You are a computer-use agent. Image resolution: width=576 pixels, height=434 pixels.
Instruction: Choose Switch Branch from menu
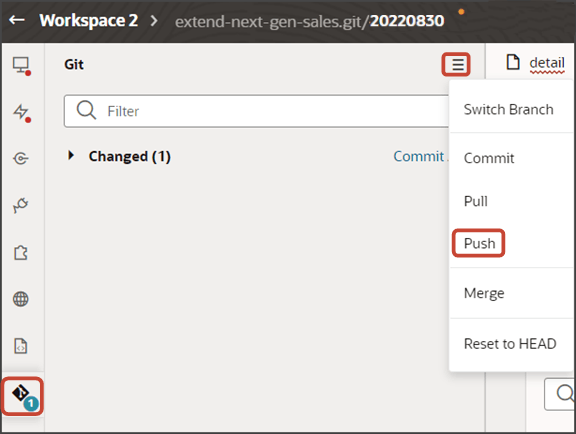coord(508,110)
